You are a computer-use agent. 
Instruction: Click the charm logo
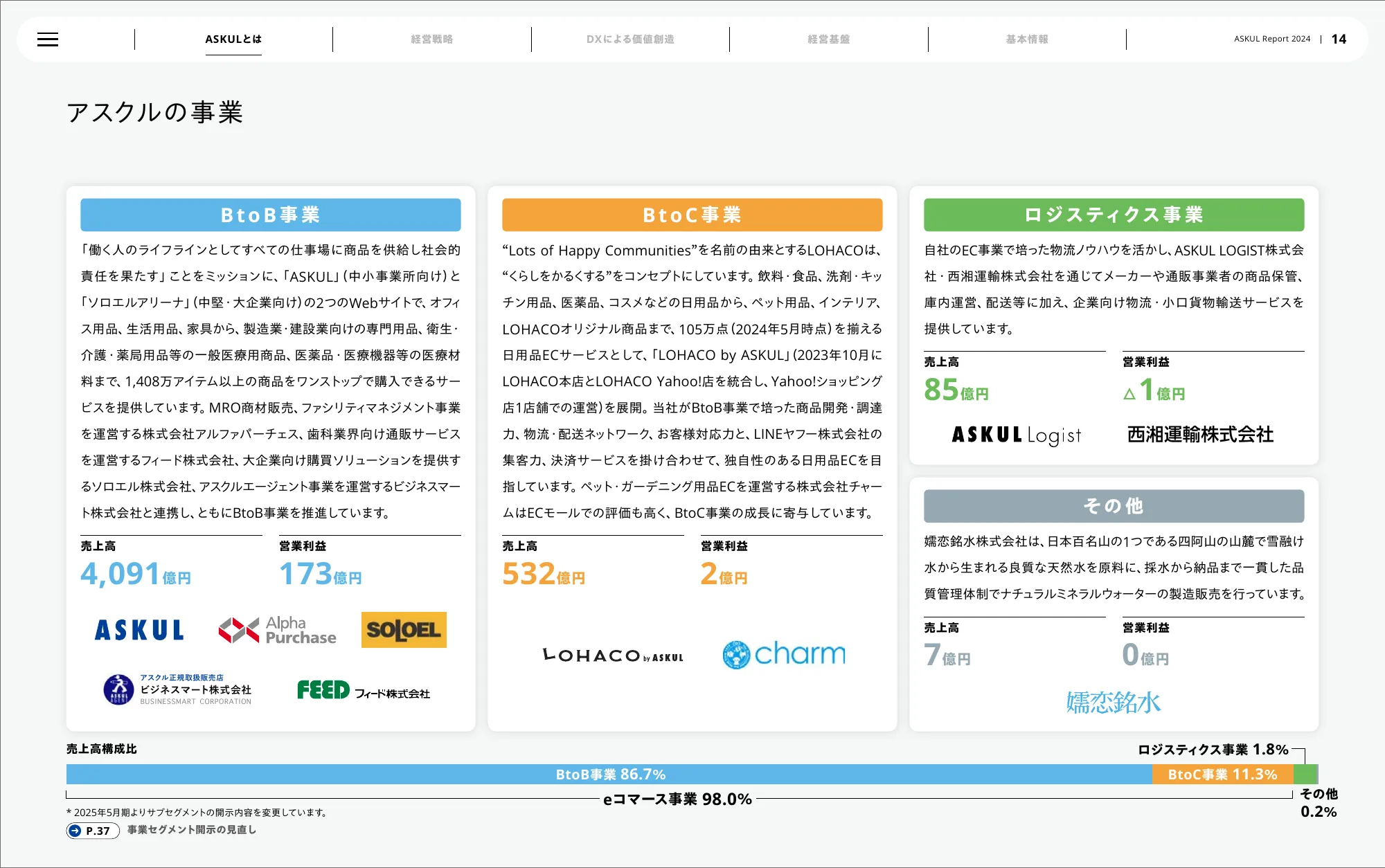pos(784,654)
